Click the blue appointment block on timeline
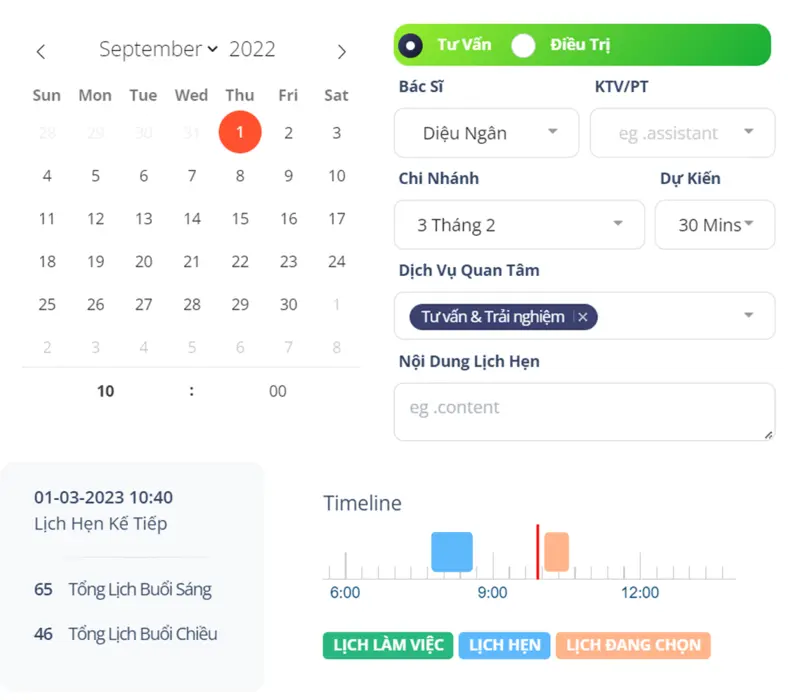The height and width of the screenshot is (700, 809). (x=451, y=552)
